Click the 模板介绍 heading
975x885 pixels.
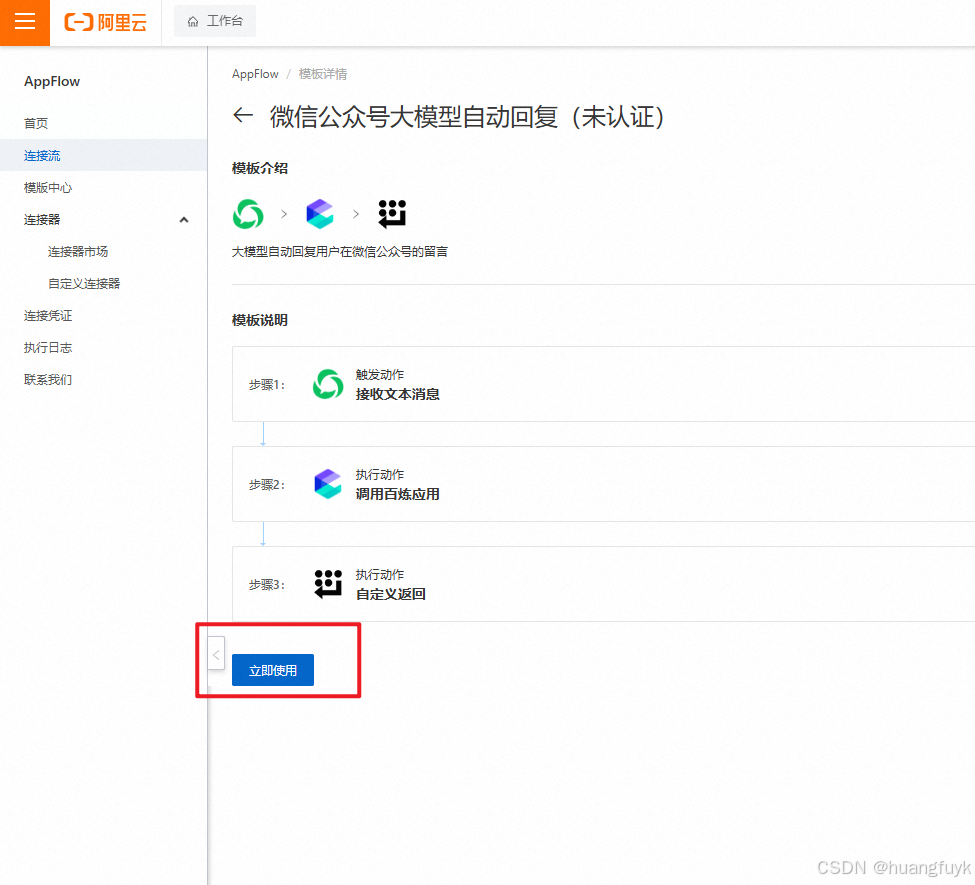(x=260, y=169)
